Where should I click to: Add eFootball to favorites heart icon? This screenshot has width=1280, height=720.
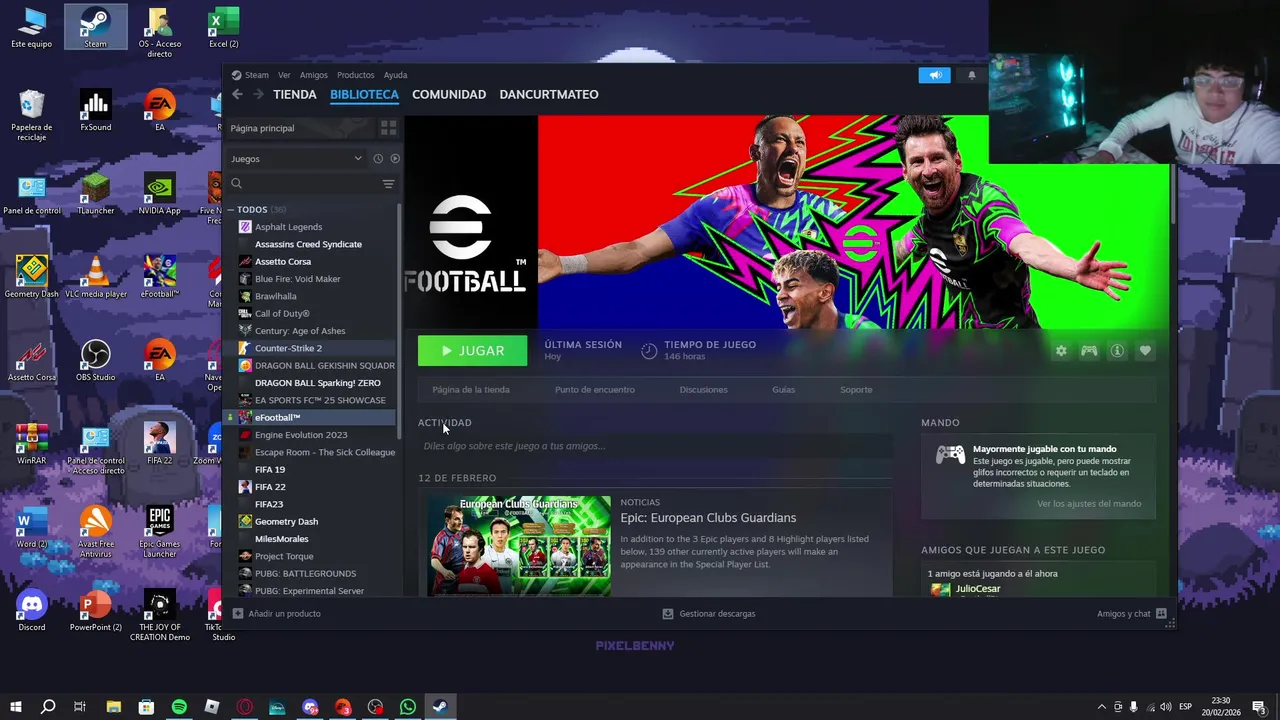pos(1145,351)
